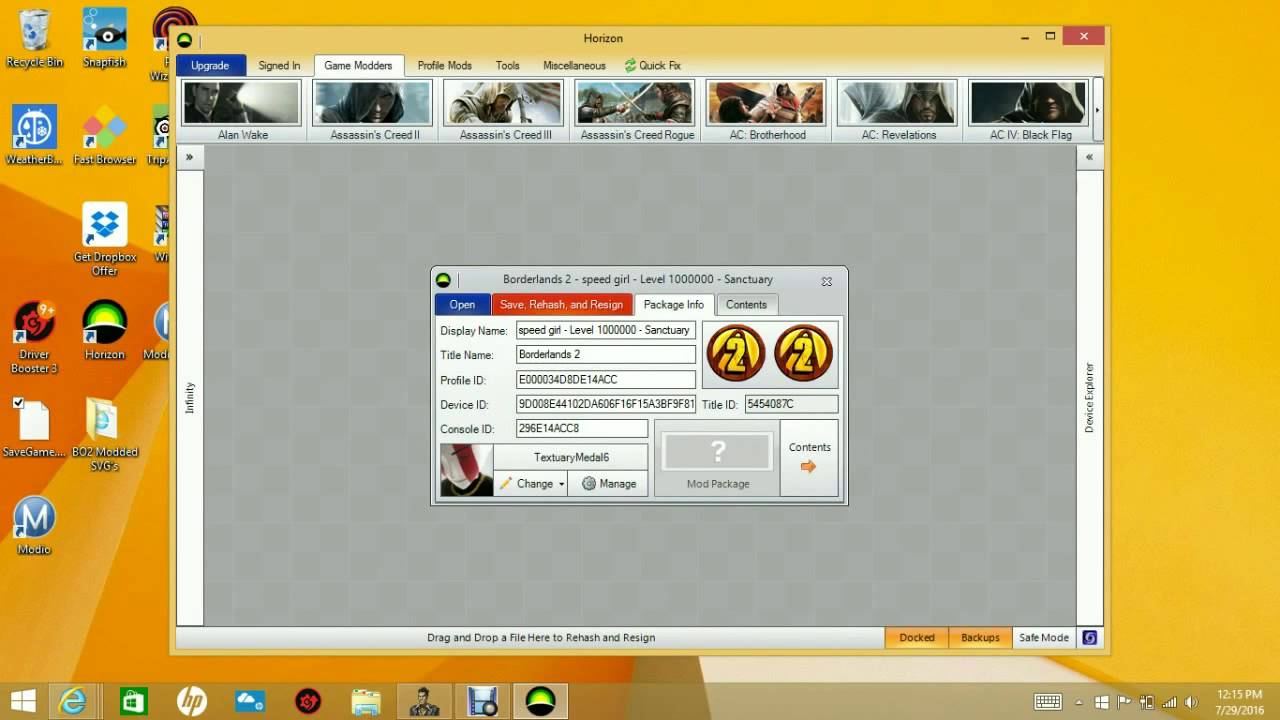The height and width of the screenshot is (720, 1280).
Task: Open the Alan Wake game modder
Action: click(242, 110)
